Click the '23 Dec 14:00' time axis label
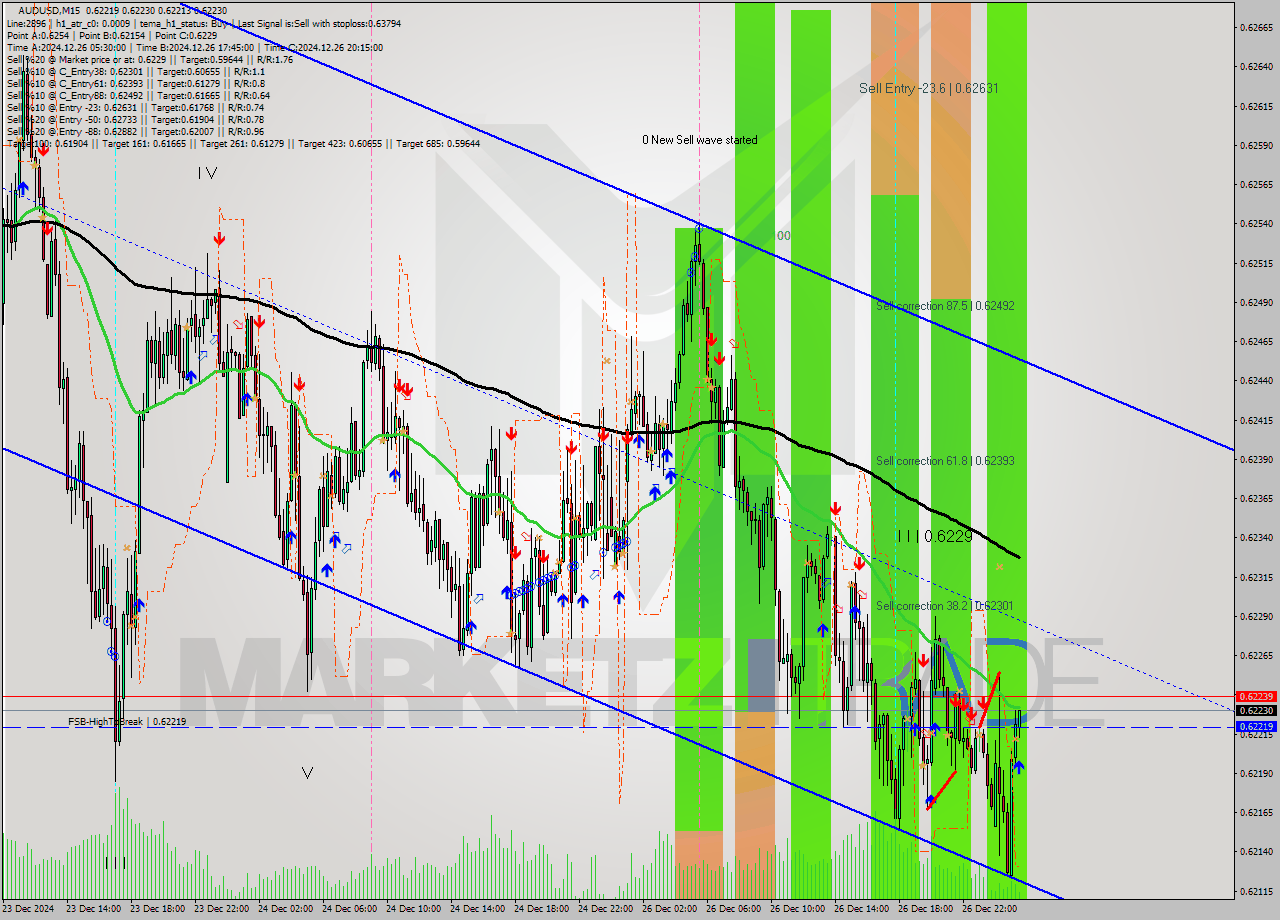This screenshot has height=920, width=1280. pyautogui.click(x=95, y=909)
